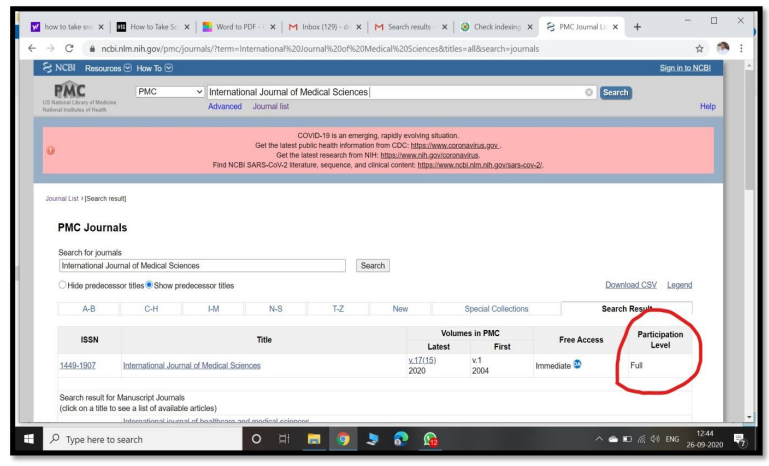Select Show predecessor titles option
Viewport: 769px width, 466px height.
coord(149,286)
